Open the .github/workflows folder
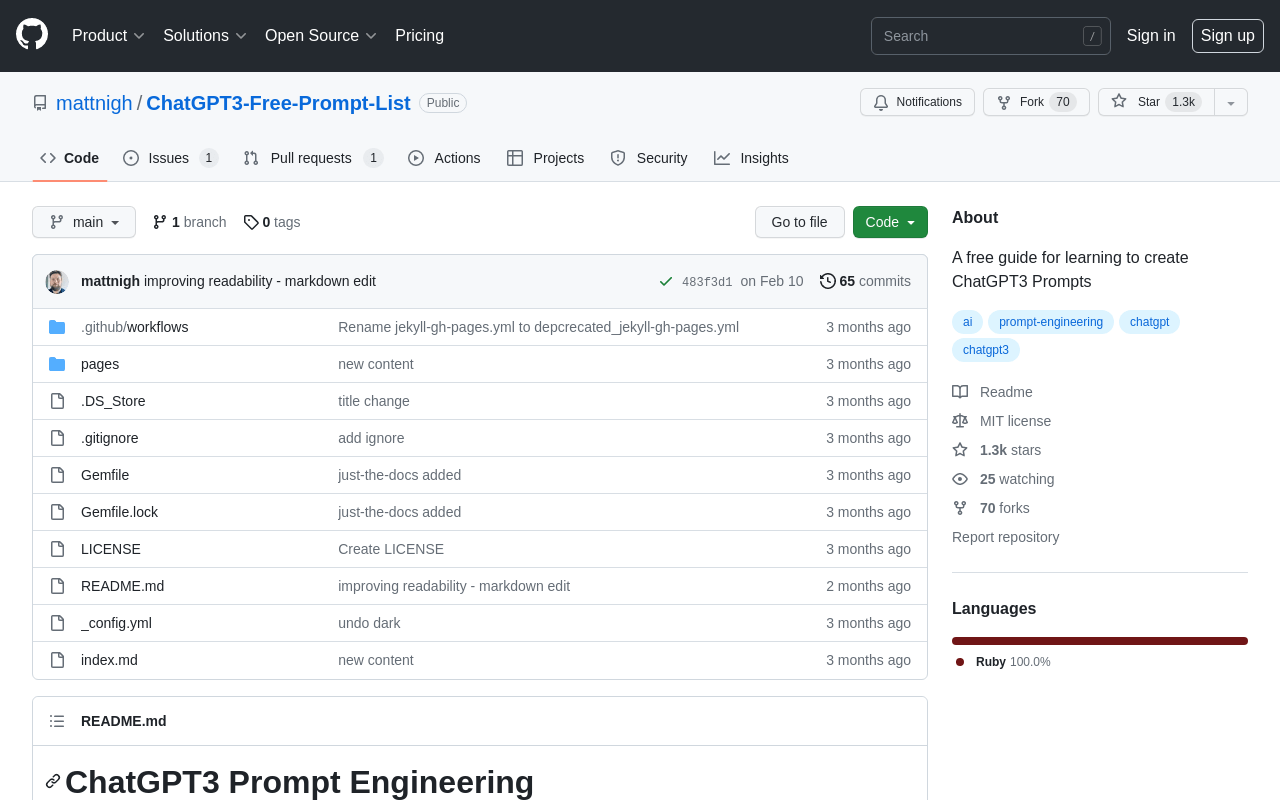Image resolution: width=1280 pixels, height=800 pixels. pyautogui.click(x=134, y=327)
